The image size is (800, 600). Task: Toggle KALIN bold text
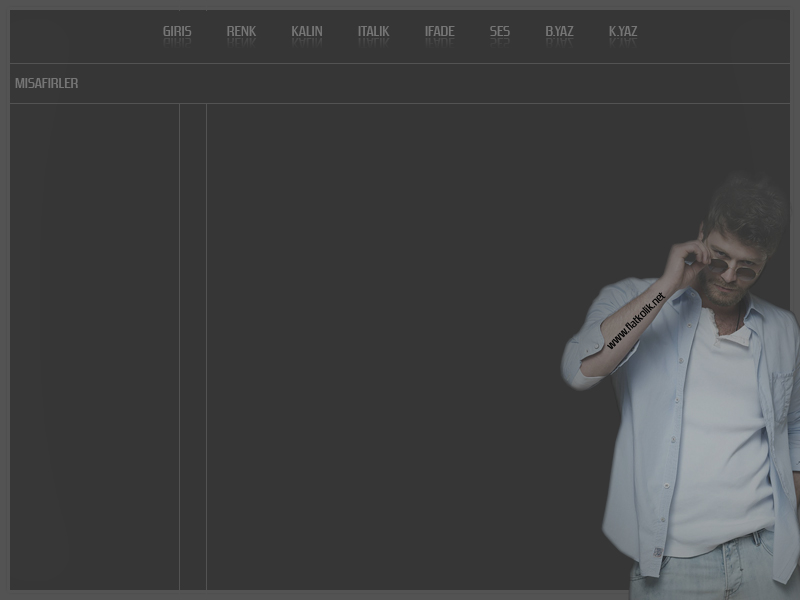click(x=306, y=31)
